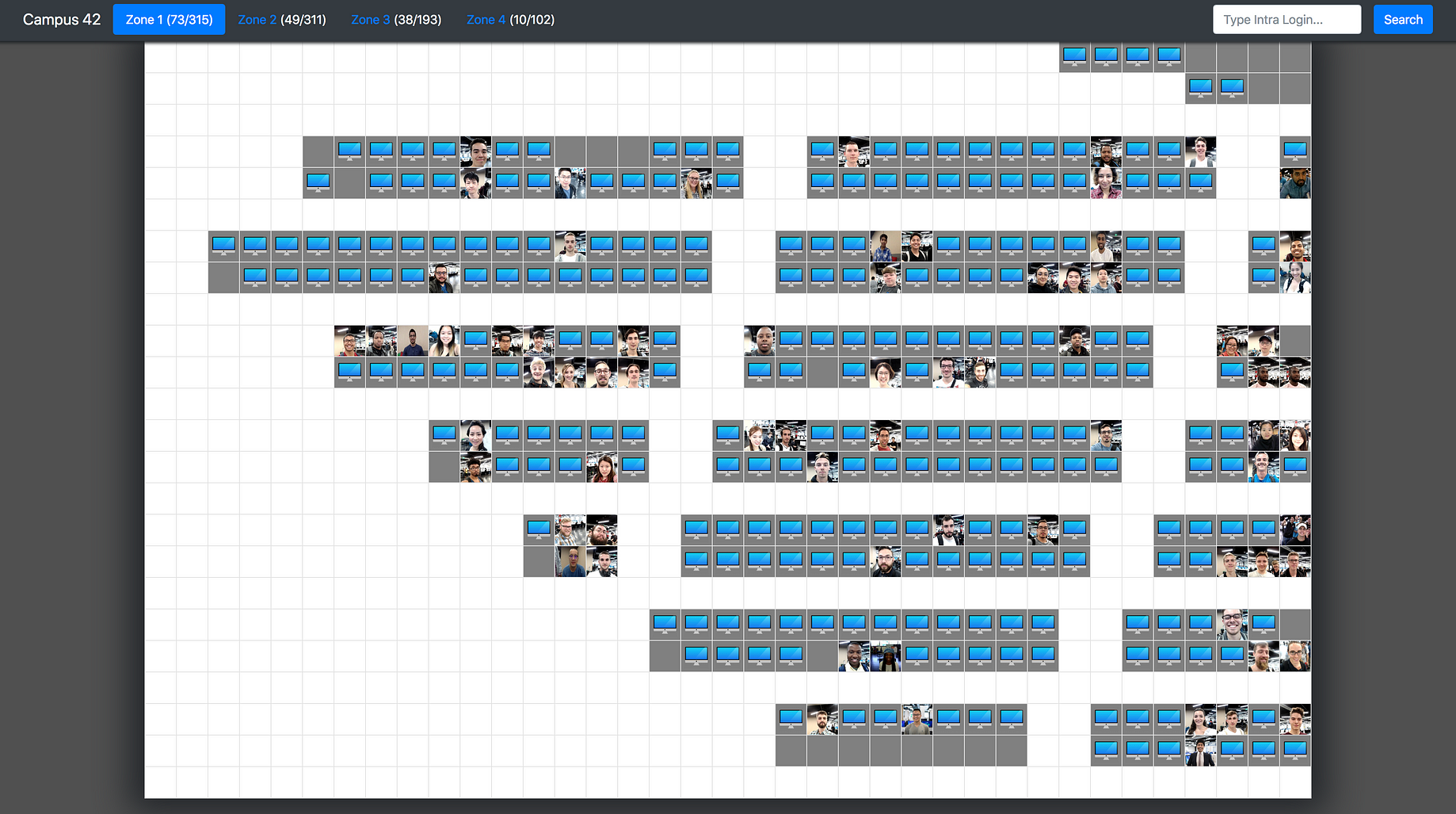The width and height of the screenshot is (1456, 814).
Task: Open photo of man in cap and dark jacket
Action: (x=1075, y=341)
